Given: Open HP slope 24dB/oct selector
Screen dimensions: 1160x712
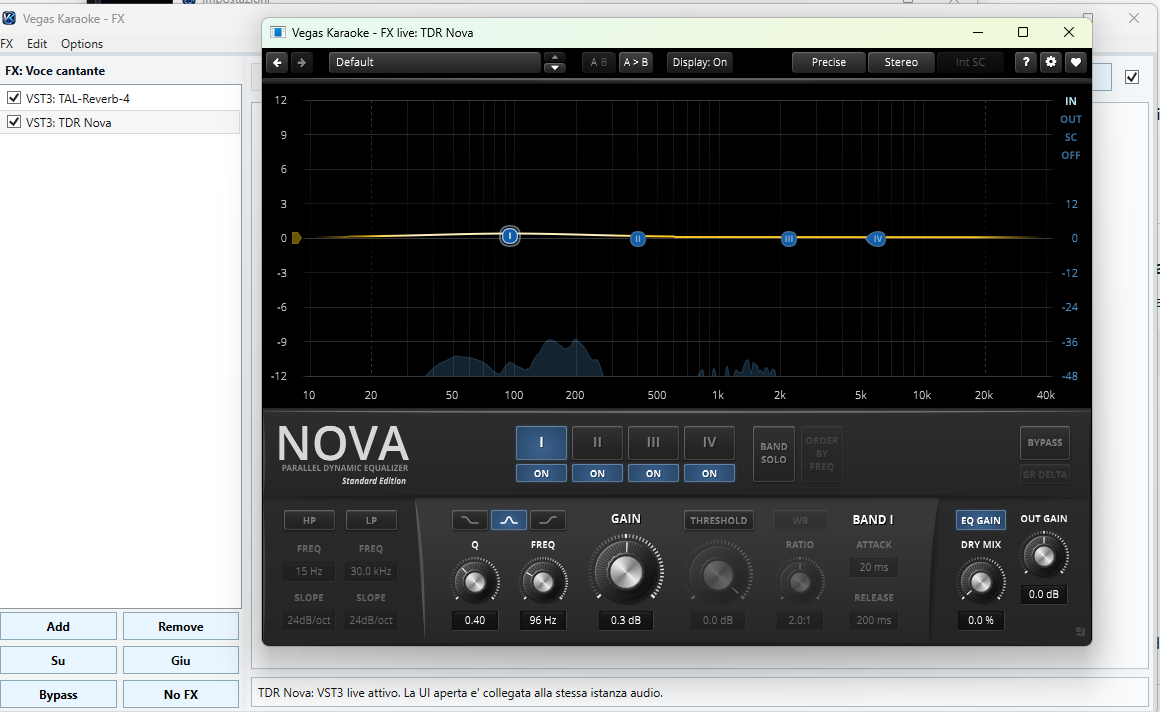Looking at the screenshot, I should click(309, 620).
